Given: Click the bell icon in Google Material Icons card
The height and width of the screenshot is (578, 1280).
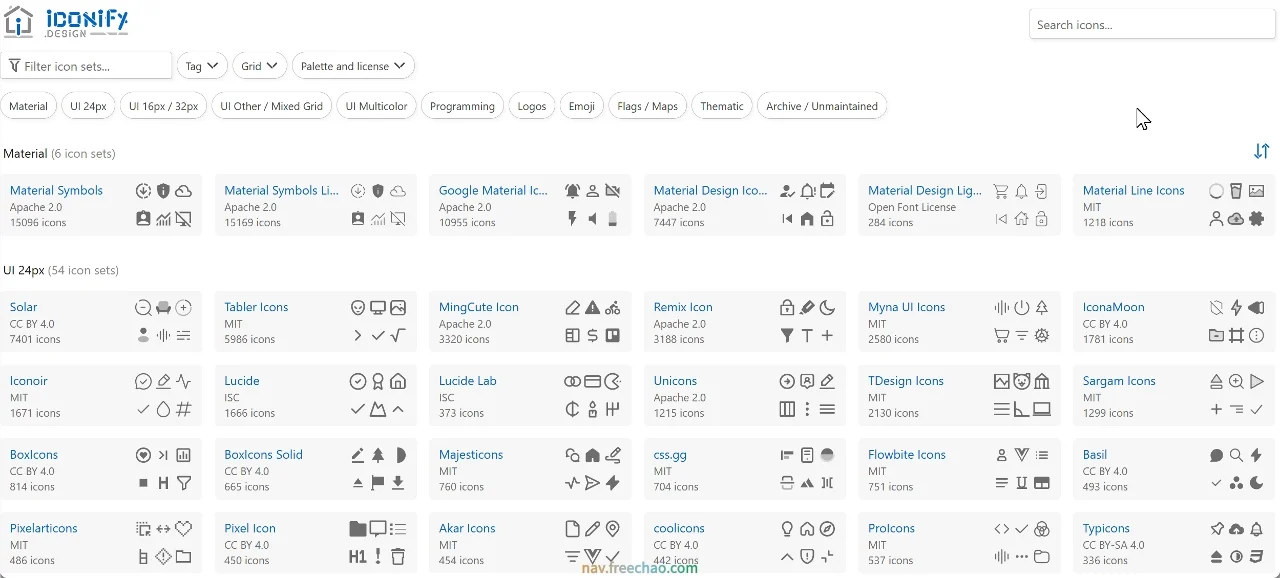Looking at the screenshot, I should pos(572,191).
